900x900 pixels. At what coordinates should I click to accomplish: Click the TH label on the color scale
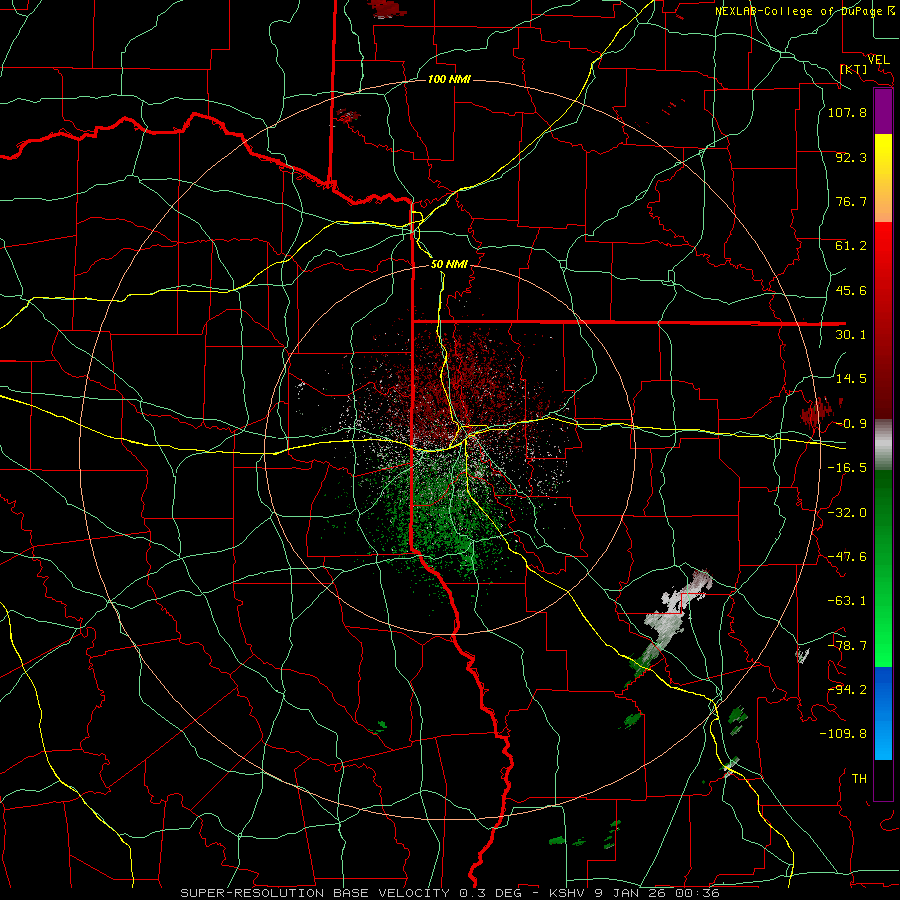tap(859, 779)
